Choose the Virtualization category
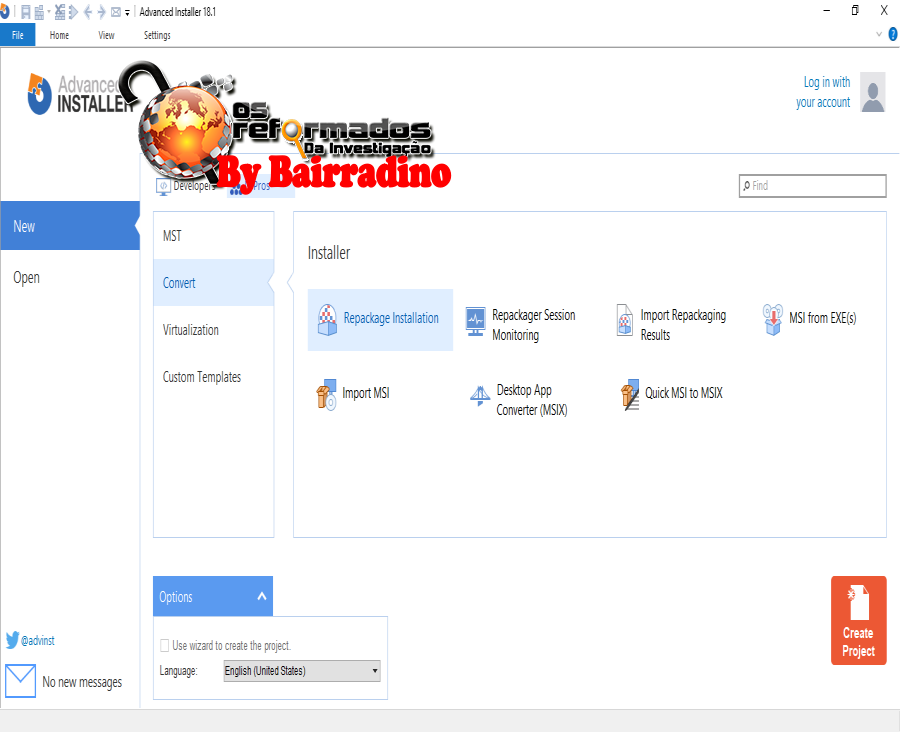 pos(214,330)
